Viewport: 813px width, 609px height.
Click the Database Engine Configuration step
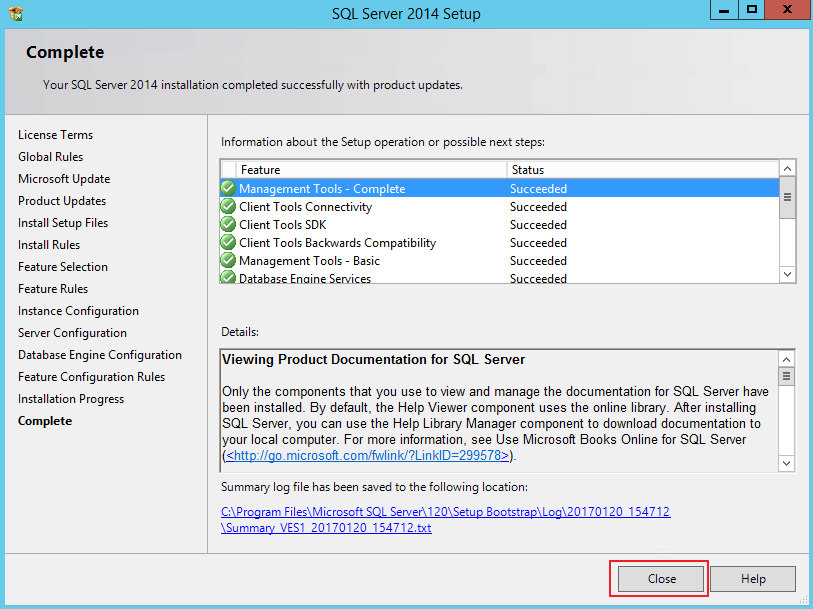point(100,355)
